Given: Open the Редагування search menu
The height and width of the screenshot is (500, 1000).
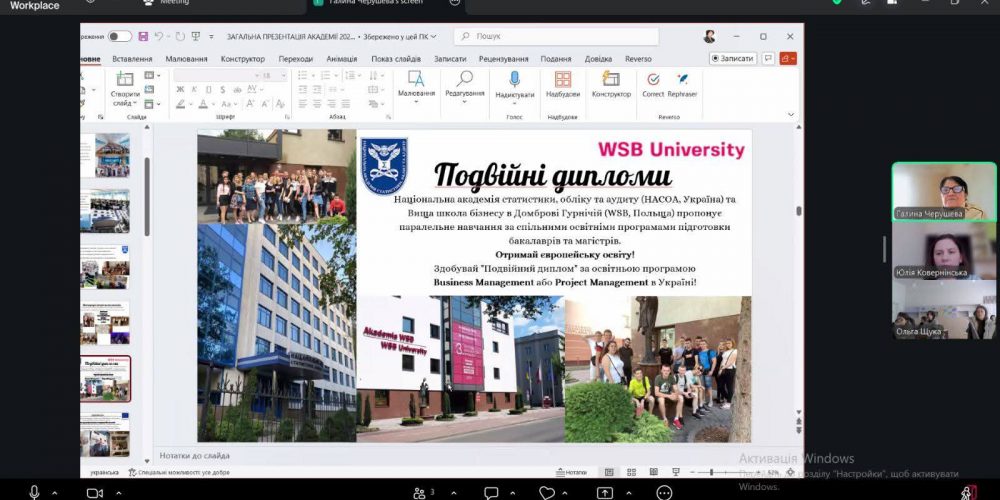Looking at the screenshot, I should pyautogui.click(x=464, y=86).
